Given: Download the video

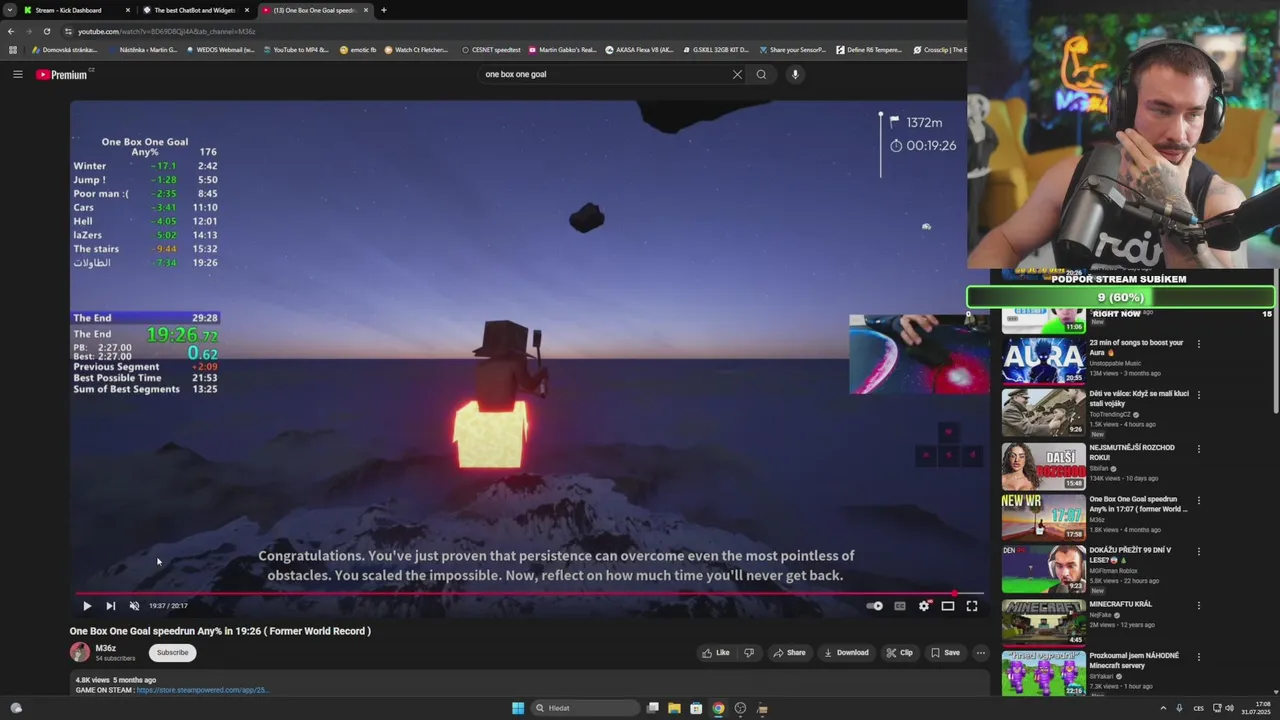Looking at the screenshot, I should [x=846, y=653].
